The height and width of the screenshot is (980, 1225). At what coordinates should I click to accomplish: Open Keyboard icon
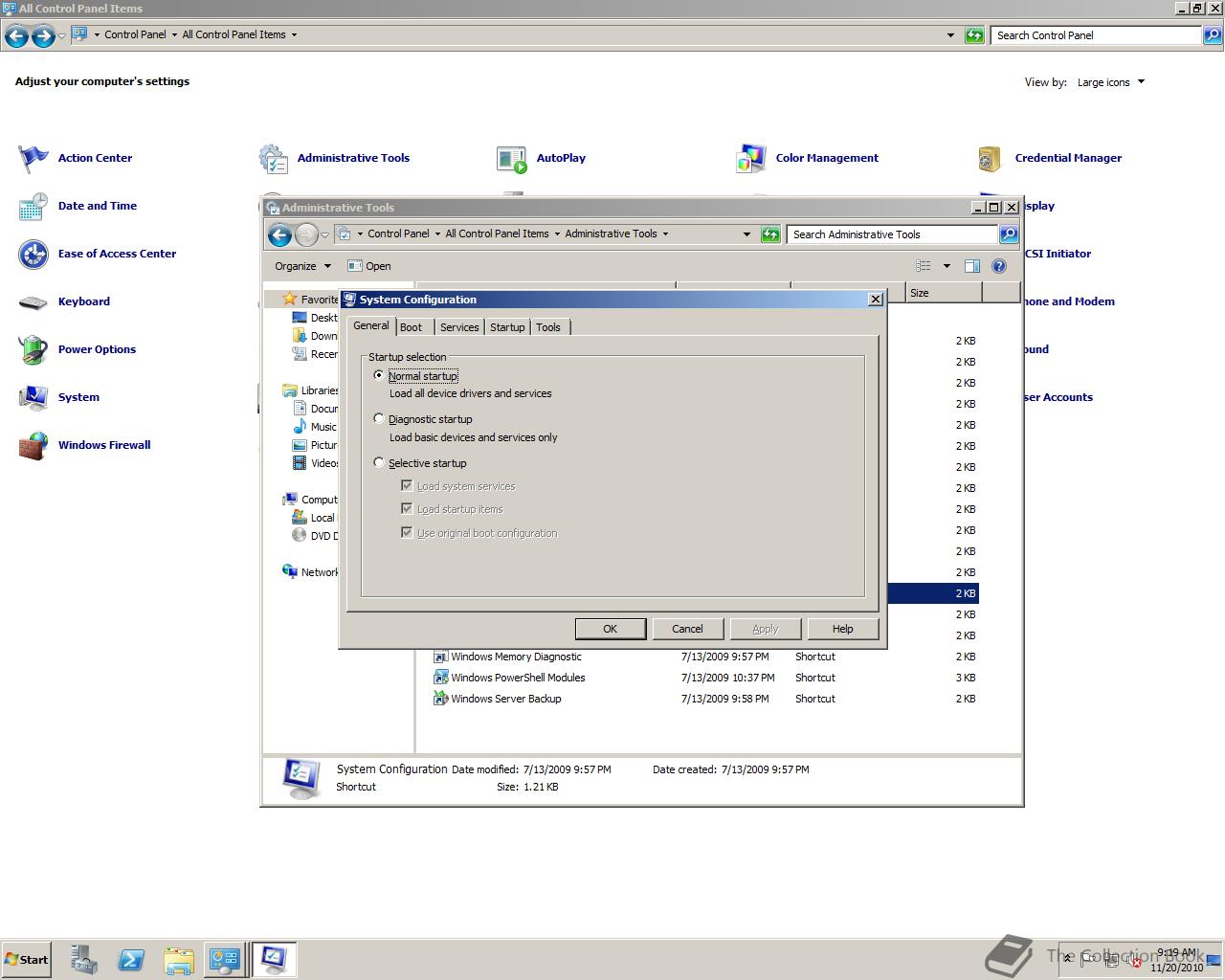[x=33, y=302]
